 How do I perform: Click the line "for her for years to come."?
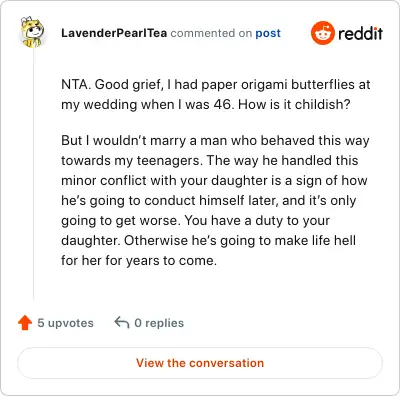pos(139,260)
